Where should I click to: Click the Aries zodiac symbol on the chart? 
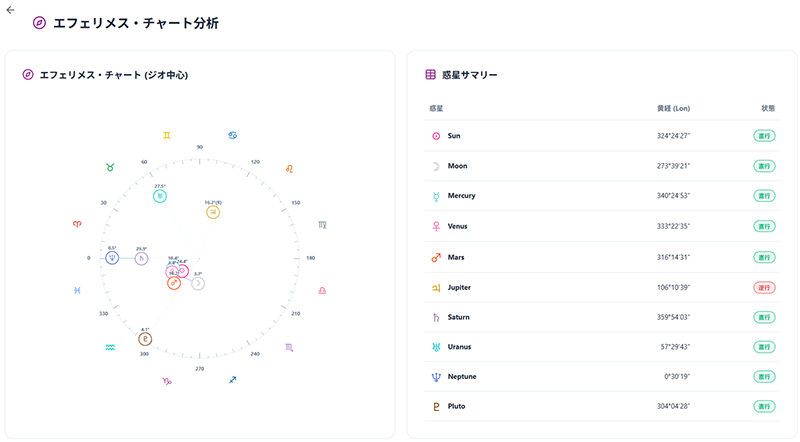tap(78, 225)
